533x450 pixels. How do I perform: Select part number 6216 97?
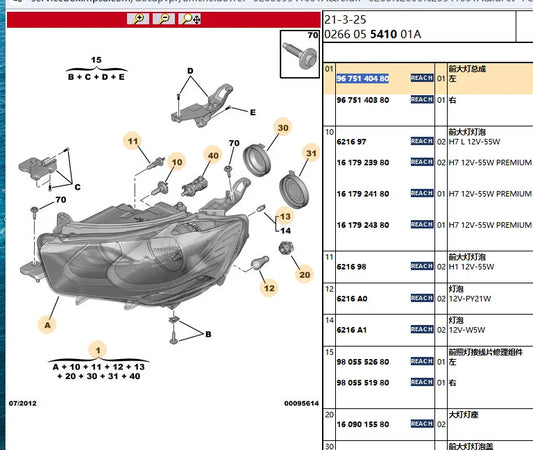coord(351,142)
